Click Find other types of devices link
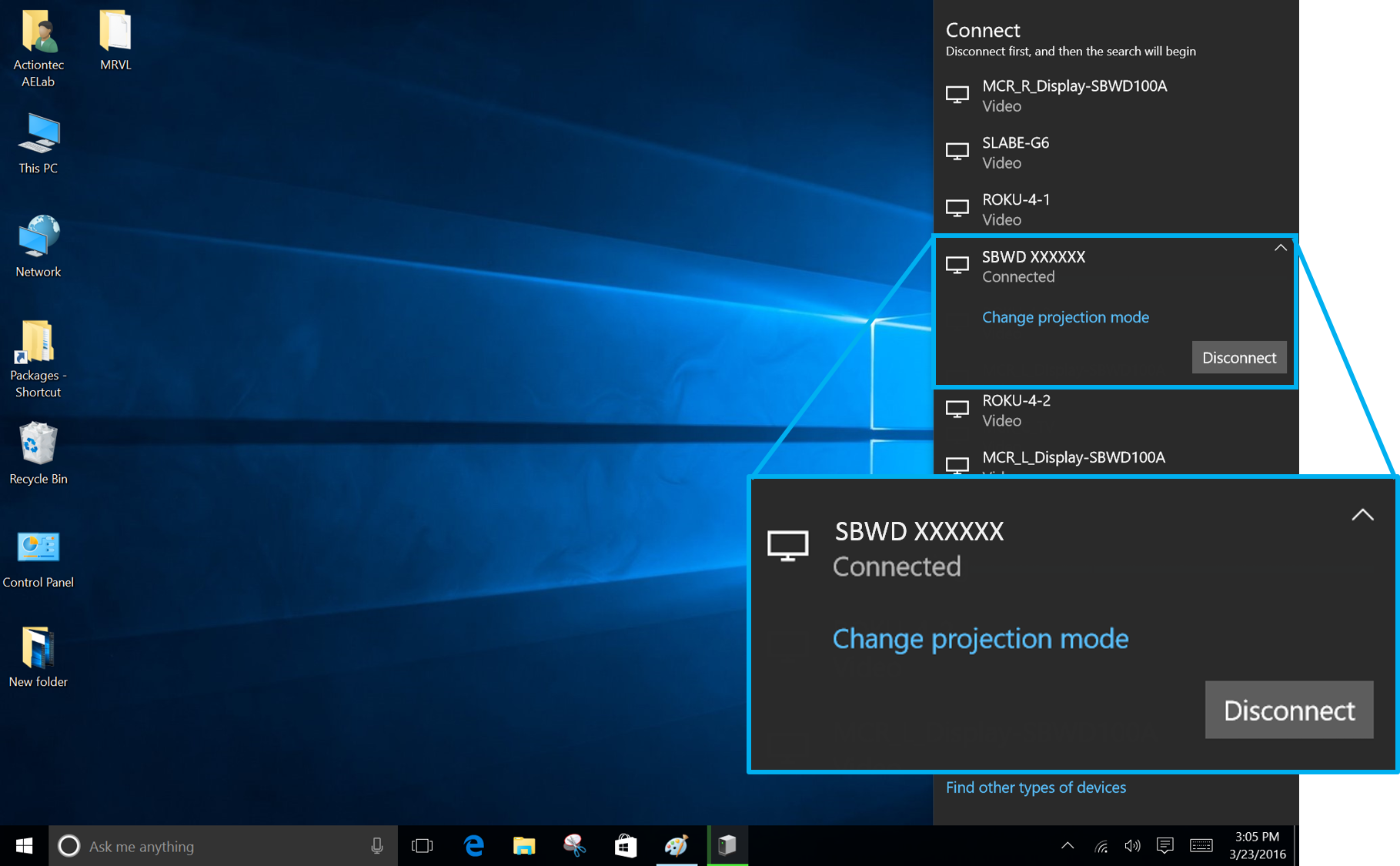Screen dimensions: 1400x866 (x=1035, y=787)
